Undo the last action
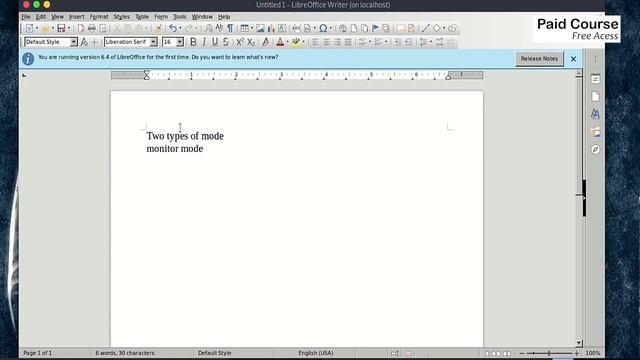Screen dimensions: 640x360 pyautogui.click(x=173, y=28)
